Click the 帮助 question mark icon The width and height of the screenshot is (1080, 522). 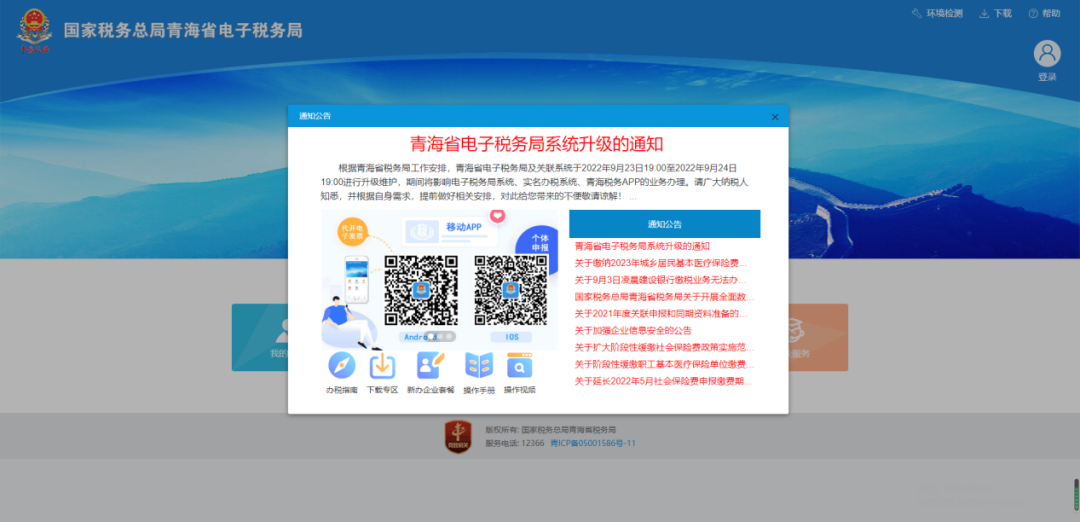(1033, 14)
